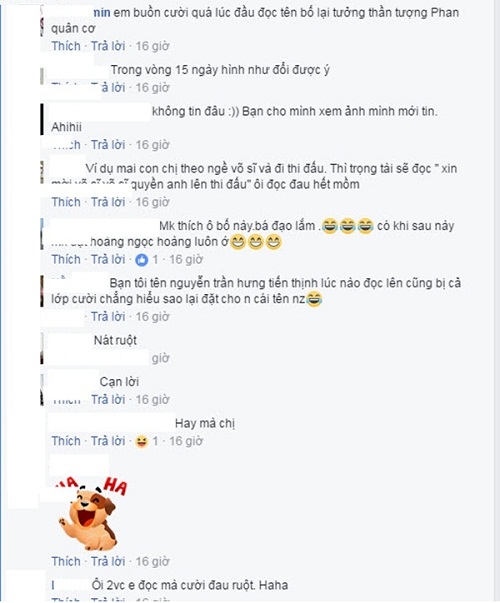Click Thích under the 'Phan quân cơ' comment

click(x=66, y=46)
